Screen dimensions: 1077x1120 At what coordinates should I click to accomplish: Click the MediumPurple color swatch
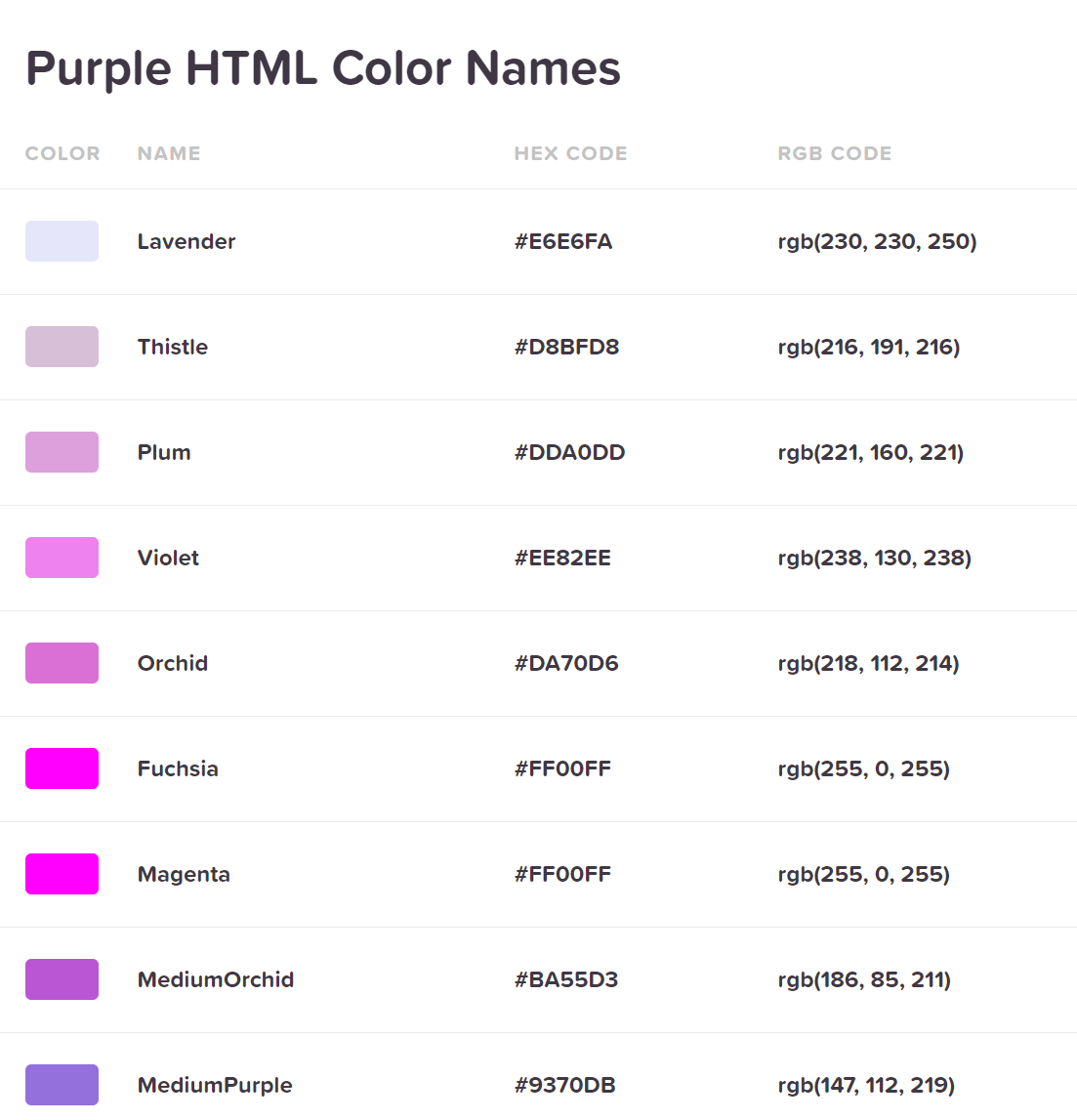point(62,1085)
